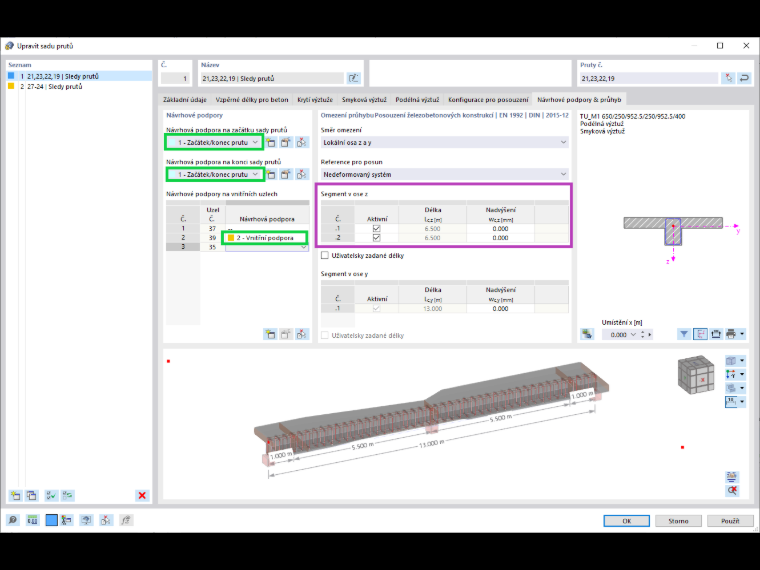Click the 2 - Vnitřní podpora cell
Viewport: 760px width, 570px height.
coord(265,238)
